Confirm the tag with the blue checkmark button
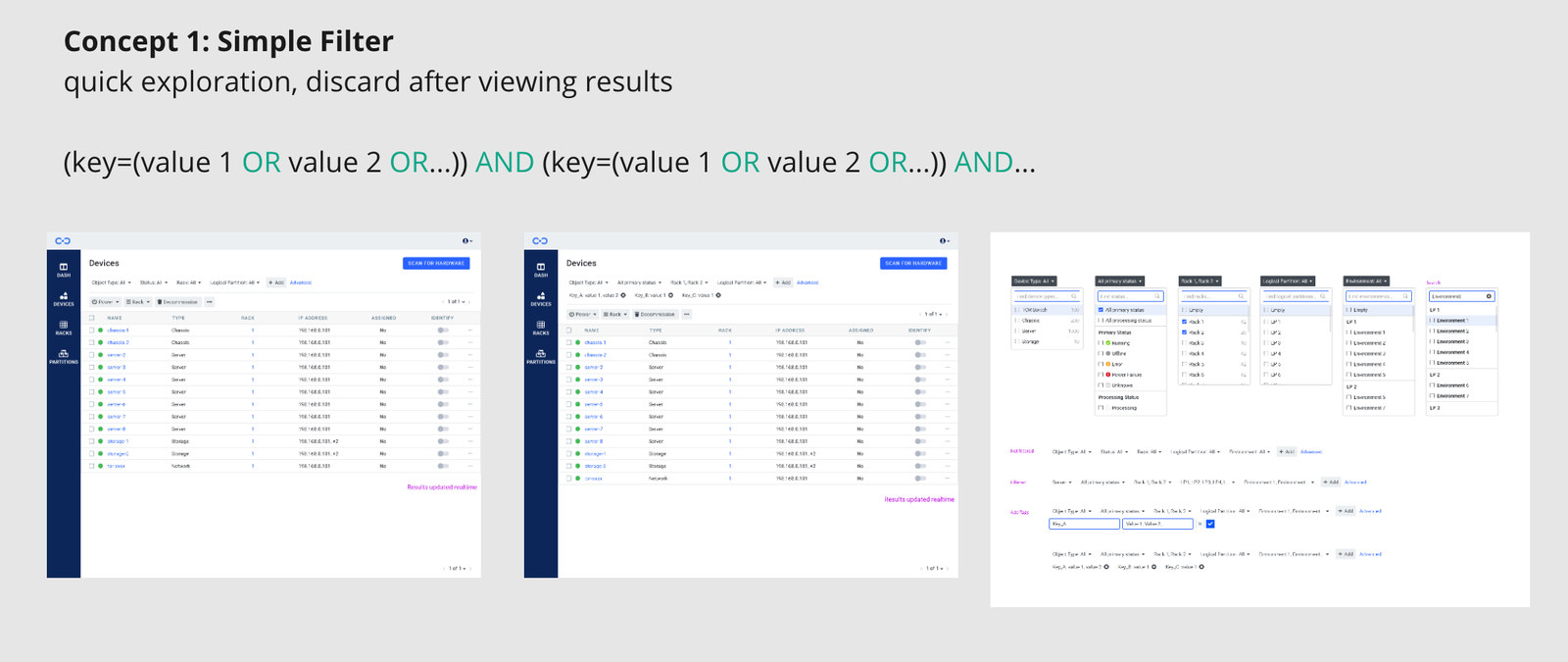The width and height of the screenshot is (1568, 662). (1210, 524)
